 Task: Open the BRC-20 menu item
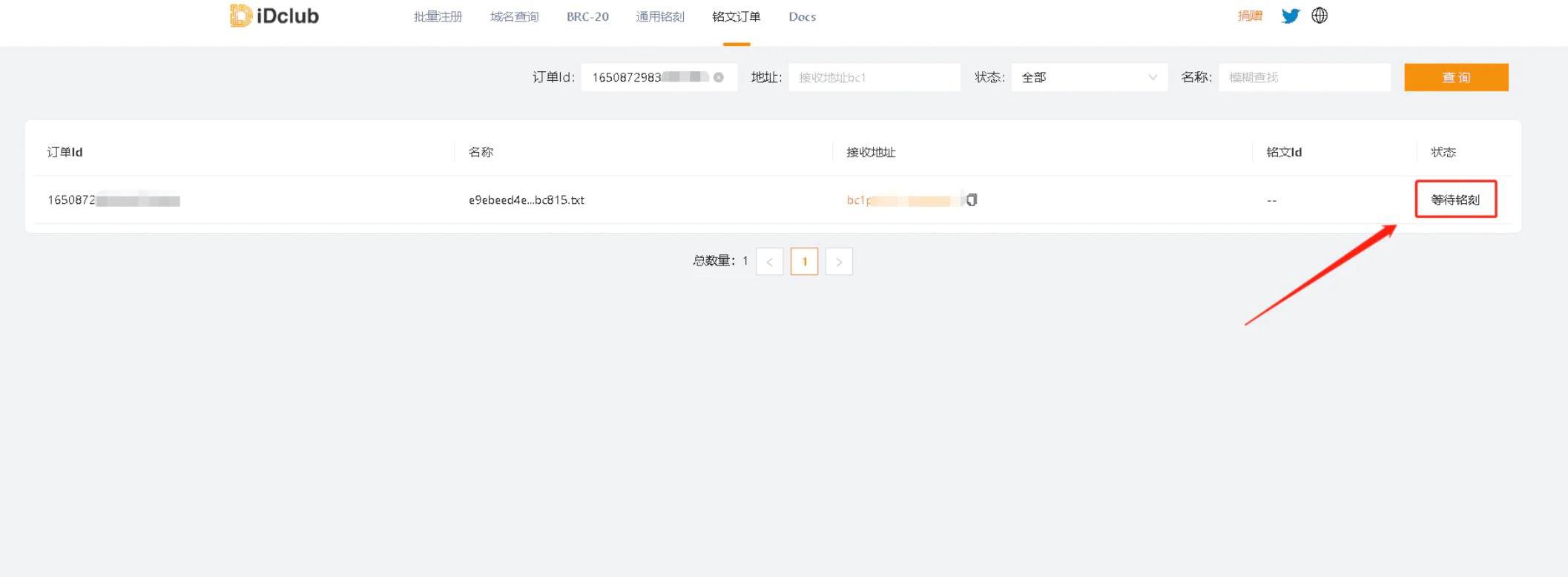587,16
